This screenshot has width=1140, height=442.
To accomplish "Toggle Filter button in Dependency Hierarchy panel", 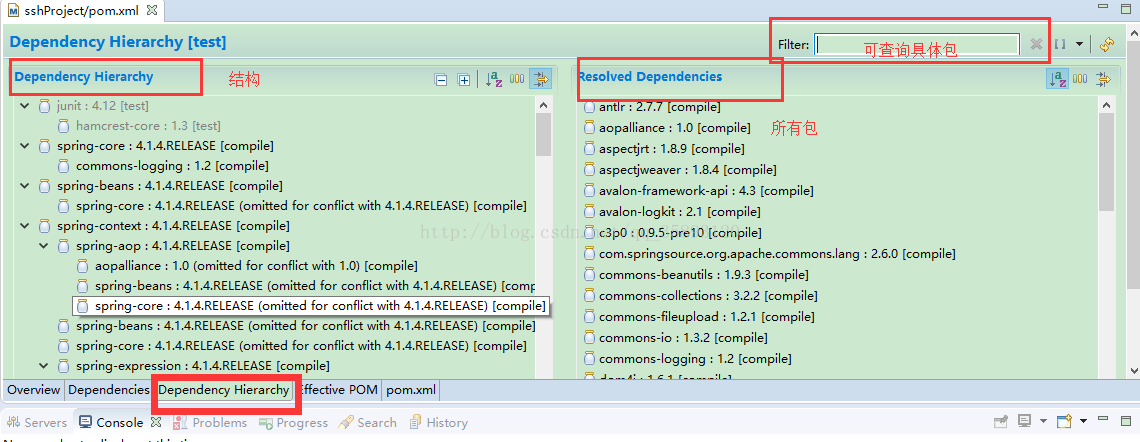I will pos(540,79).
